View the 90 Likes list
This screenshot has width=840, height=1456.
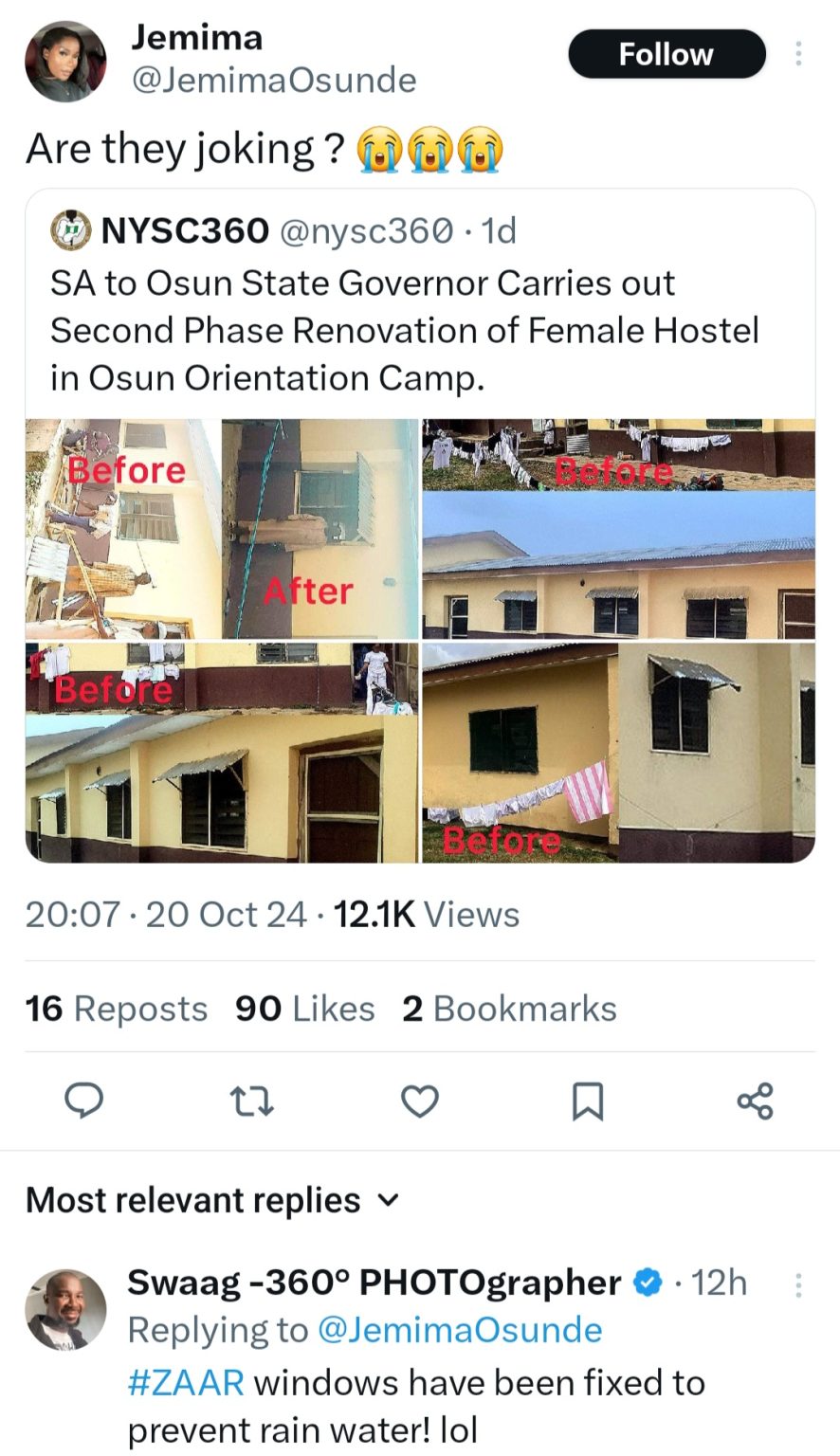tap(305, 1009)
